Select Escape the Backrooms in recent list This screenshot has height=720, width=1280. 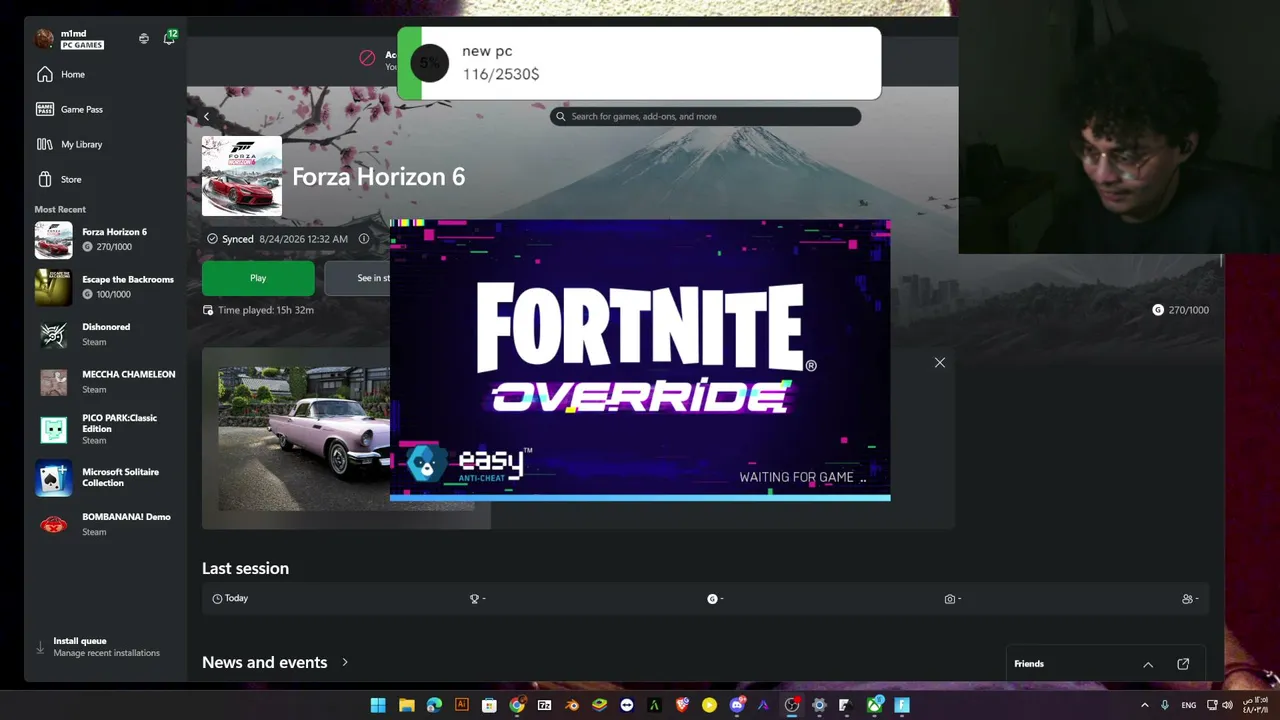pyautogui.click(x=105, y=287)
